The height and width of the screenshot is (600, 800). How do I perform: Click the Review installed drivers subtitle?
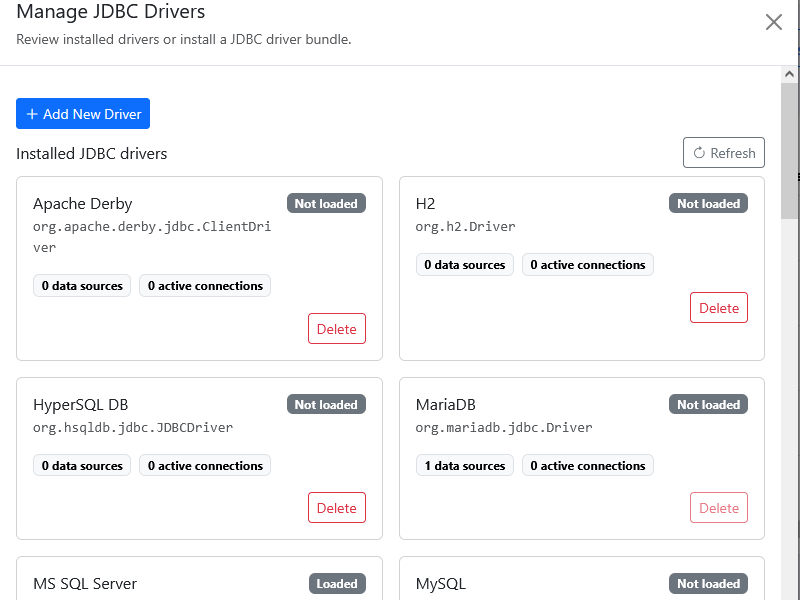(184, 39)
